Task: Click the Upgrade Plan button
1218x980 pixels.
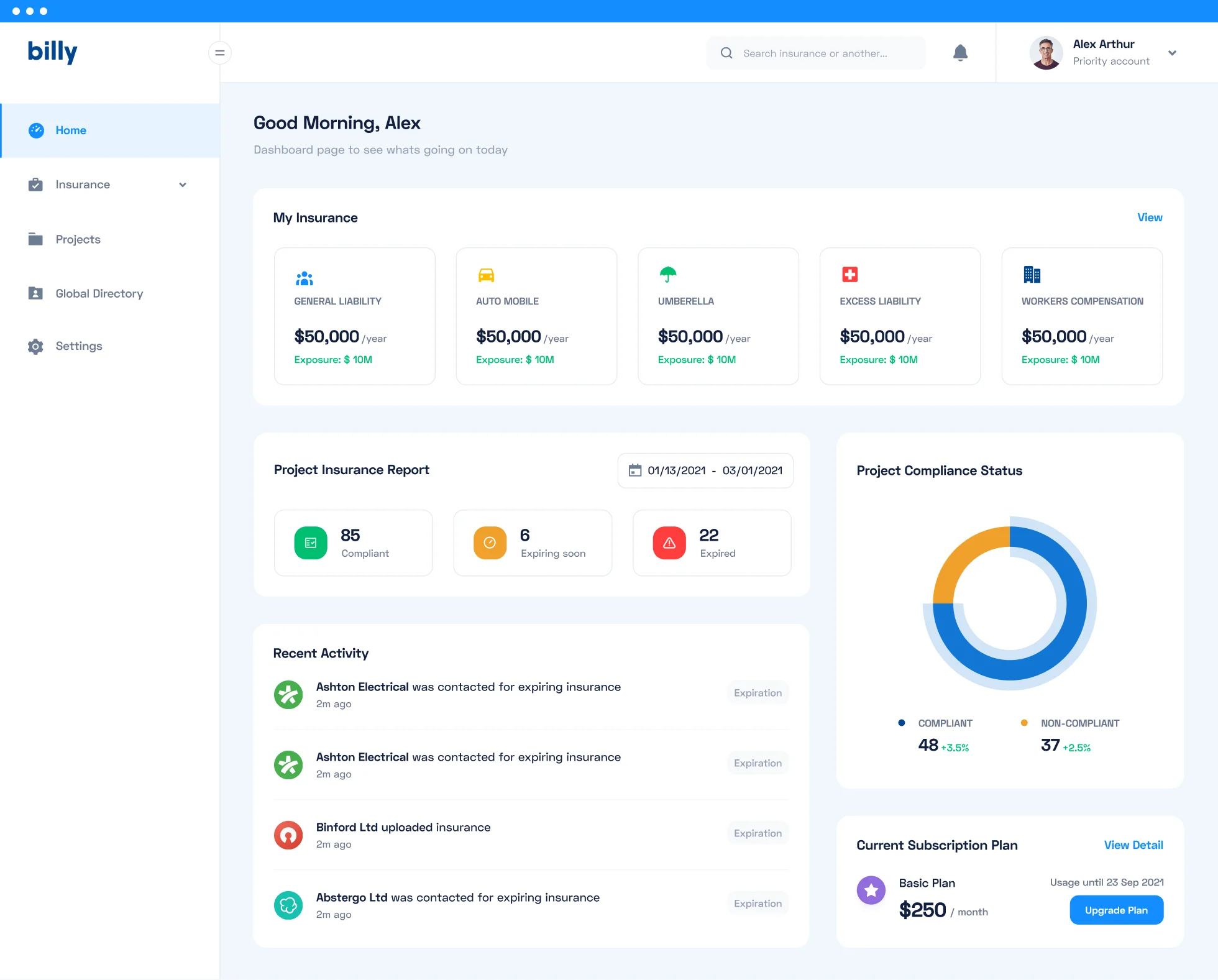Action: point(1116,910)
